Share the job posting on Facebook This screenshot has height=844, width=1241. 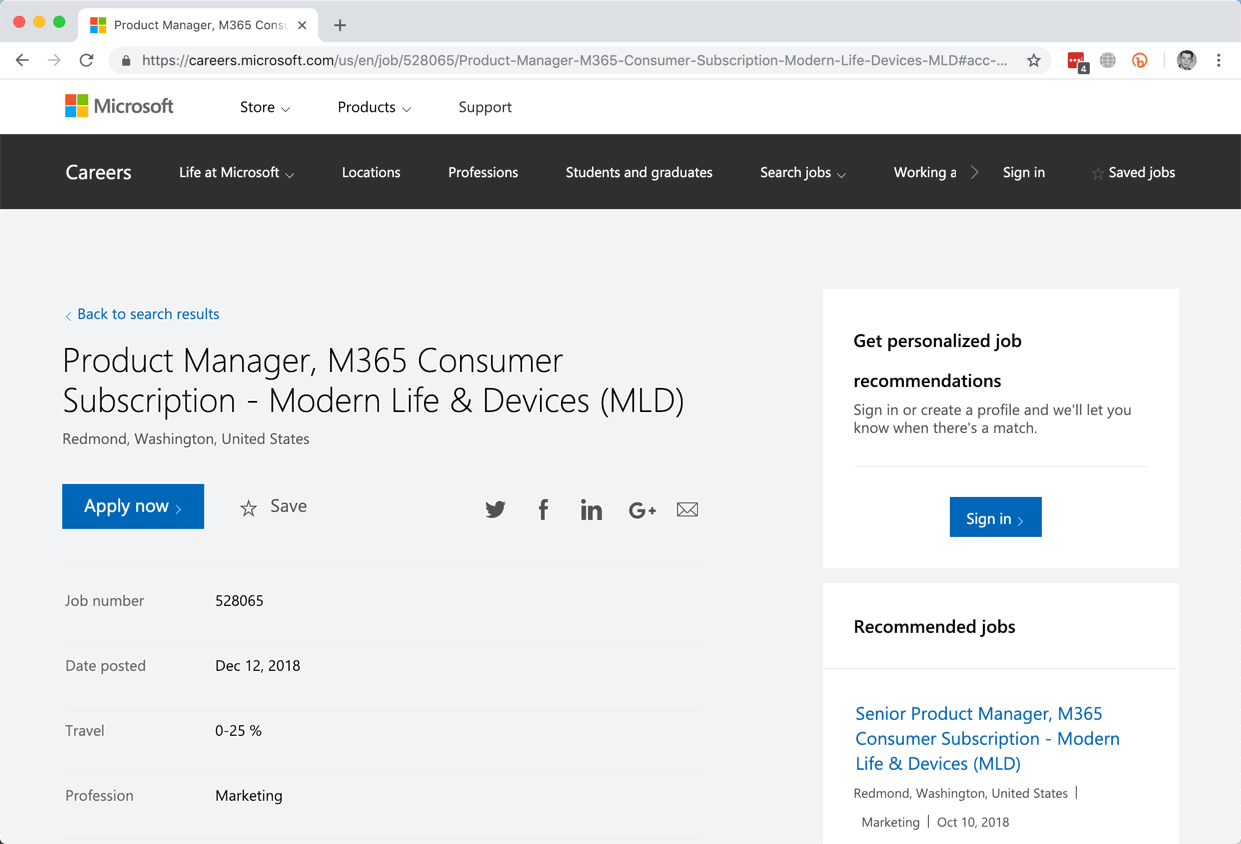[x=543, y=509]
